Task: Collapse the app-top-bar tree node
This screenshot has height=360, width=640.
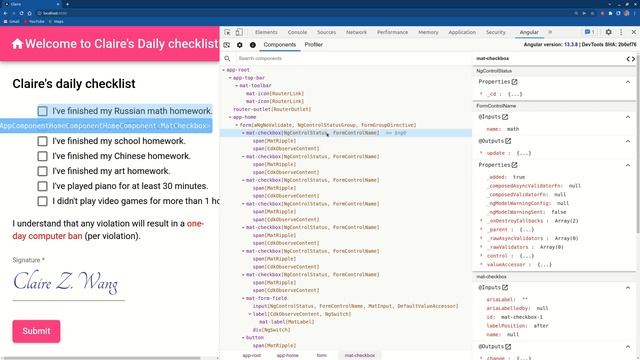Action: 230,78
